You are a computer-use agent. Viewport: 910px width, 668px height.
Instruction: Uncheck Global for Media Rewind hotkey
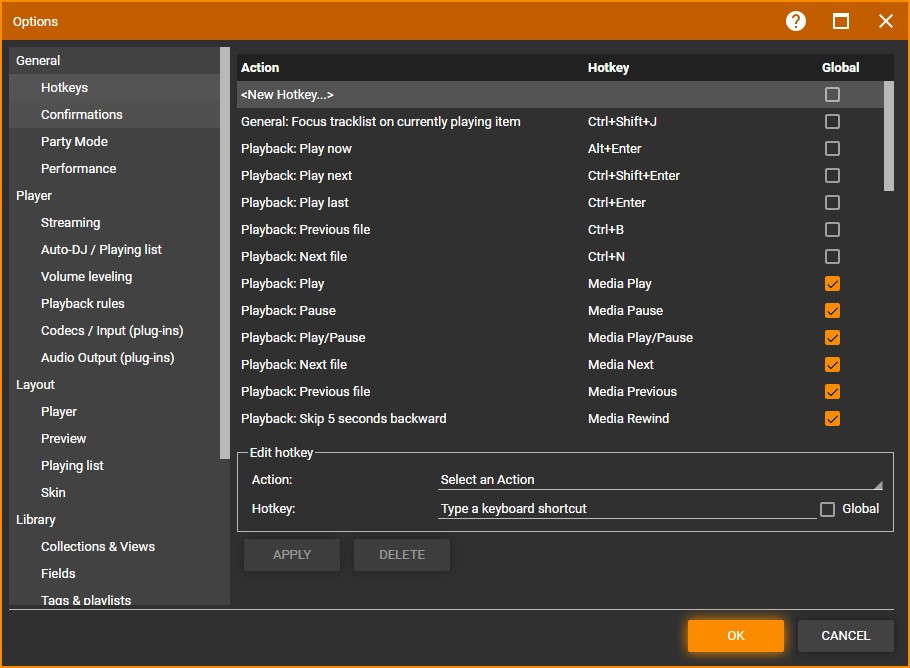click(x=832, y=419)
